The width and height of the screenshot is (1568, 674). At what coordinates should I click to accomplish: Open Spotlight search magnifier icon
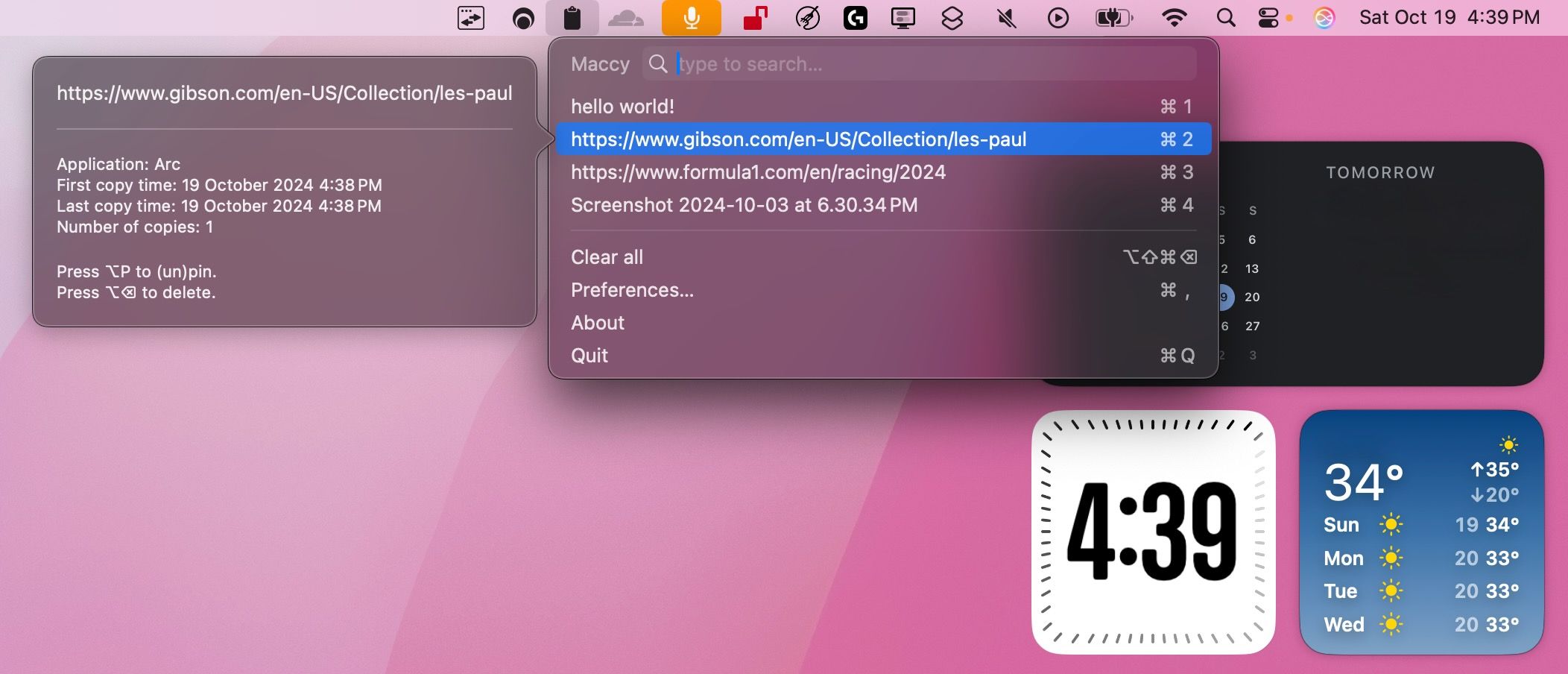[x=1225, y=18]
